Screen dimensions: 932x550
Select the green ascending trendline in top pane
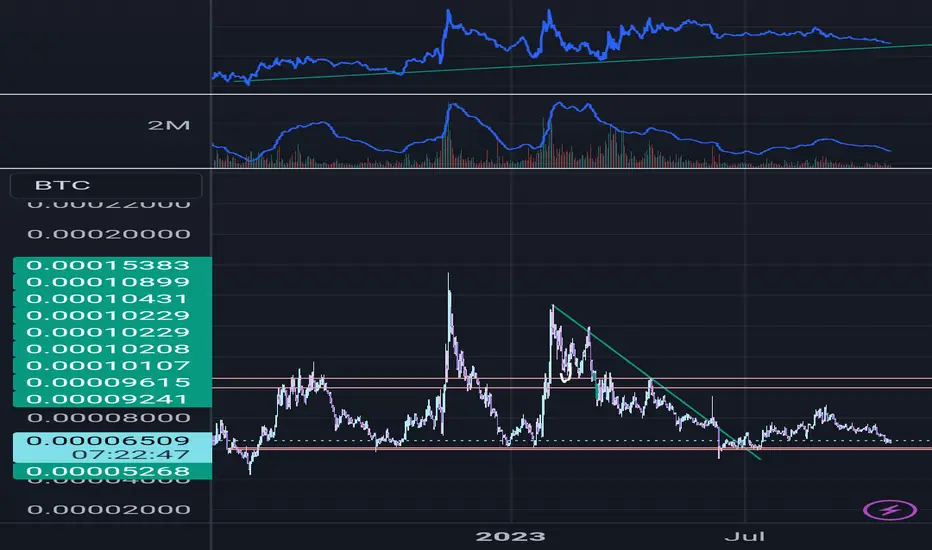click(x=582, y=62)
